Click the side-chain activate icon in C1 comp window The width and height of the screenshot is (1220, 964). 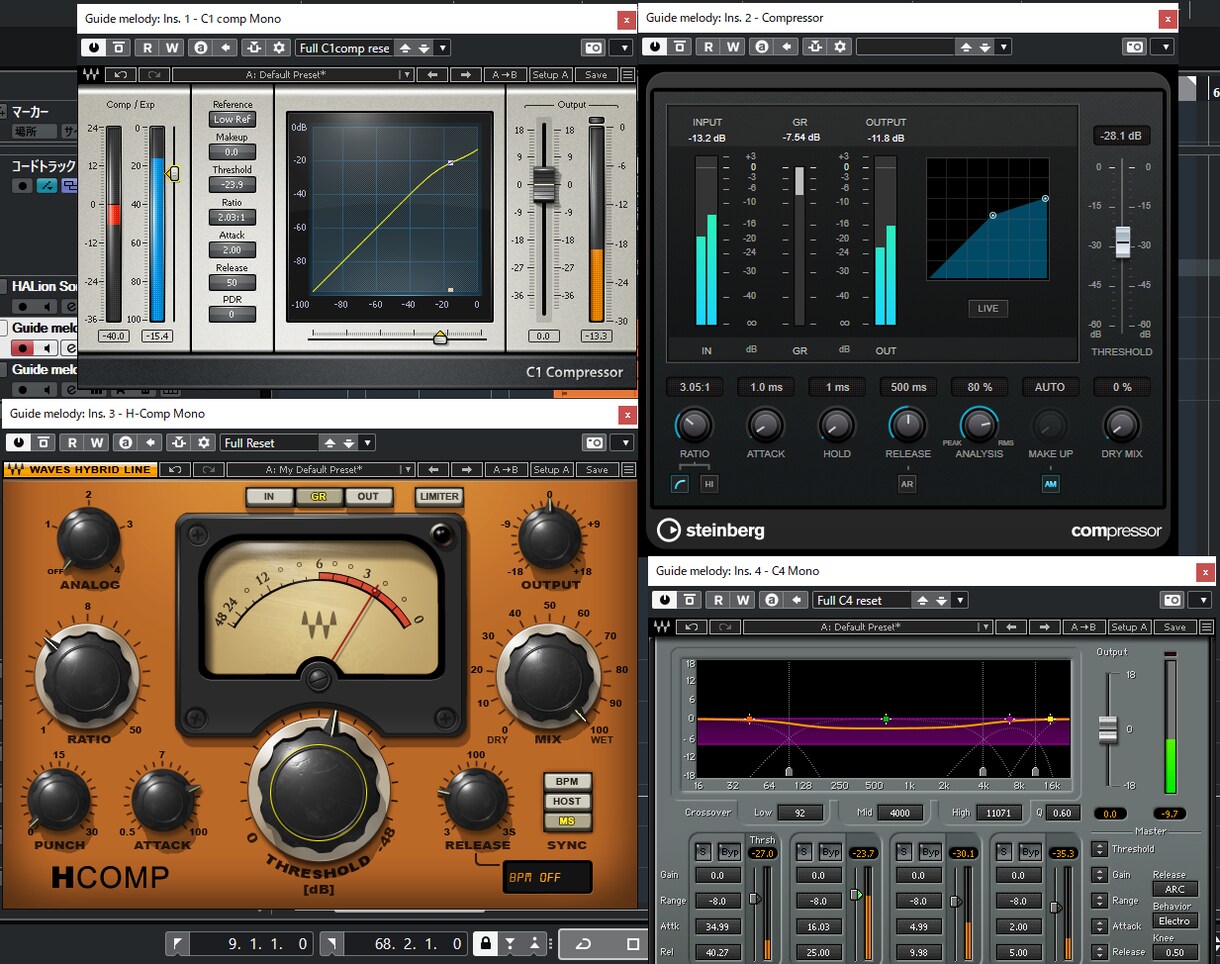[x=253, y=47]
